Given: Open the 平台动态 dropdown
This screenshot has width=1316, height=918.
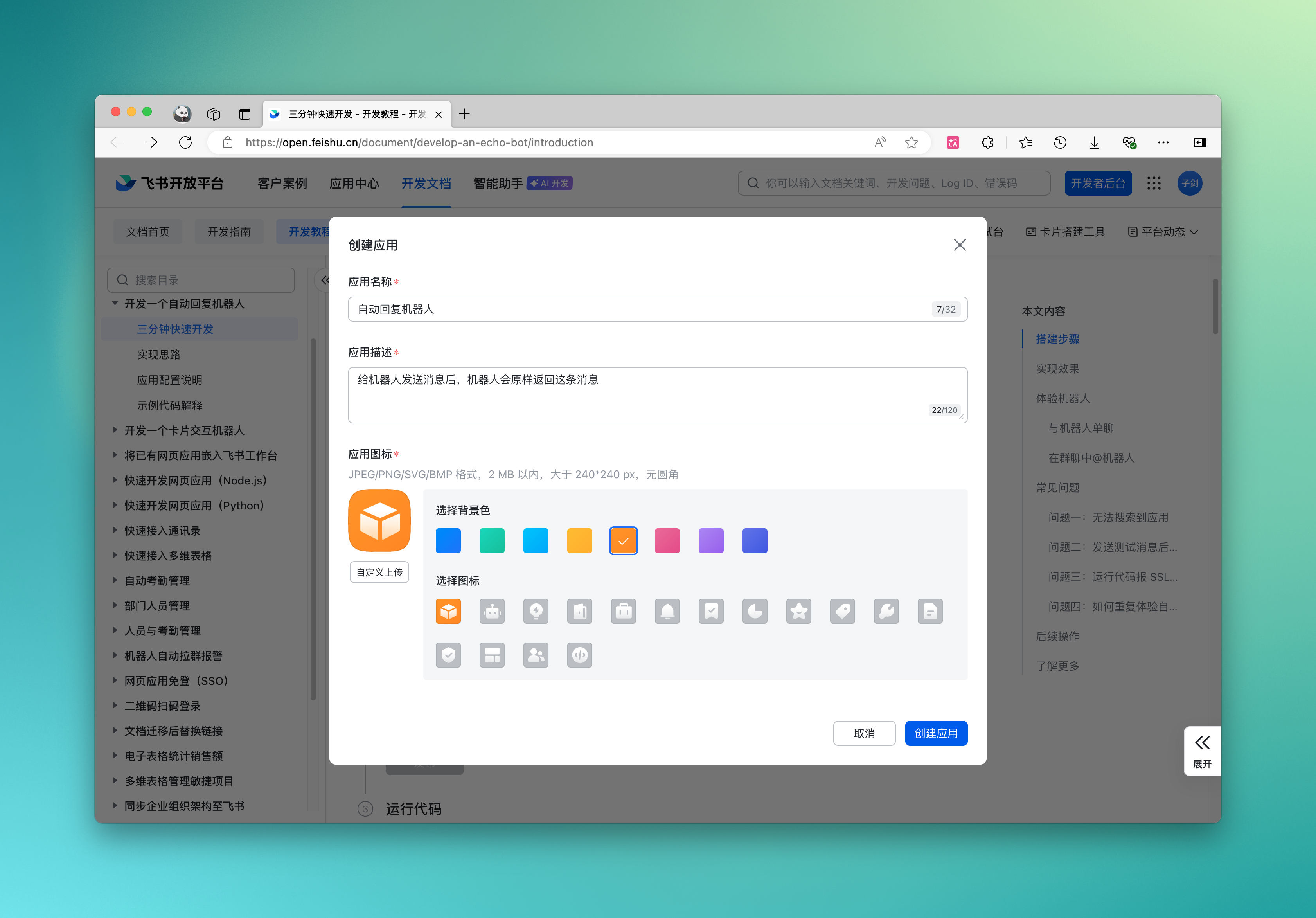Looking at the screenshot, I should point(1163,232).
